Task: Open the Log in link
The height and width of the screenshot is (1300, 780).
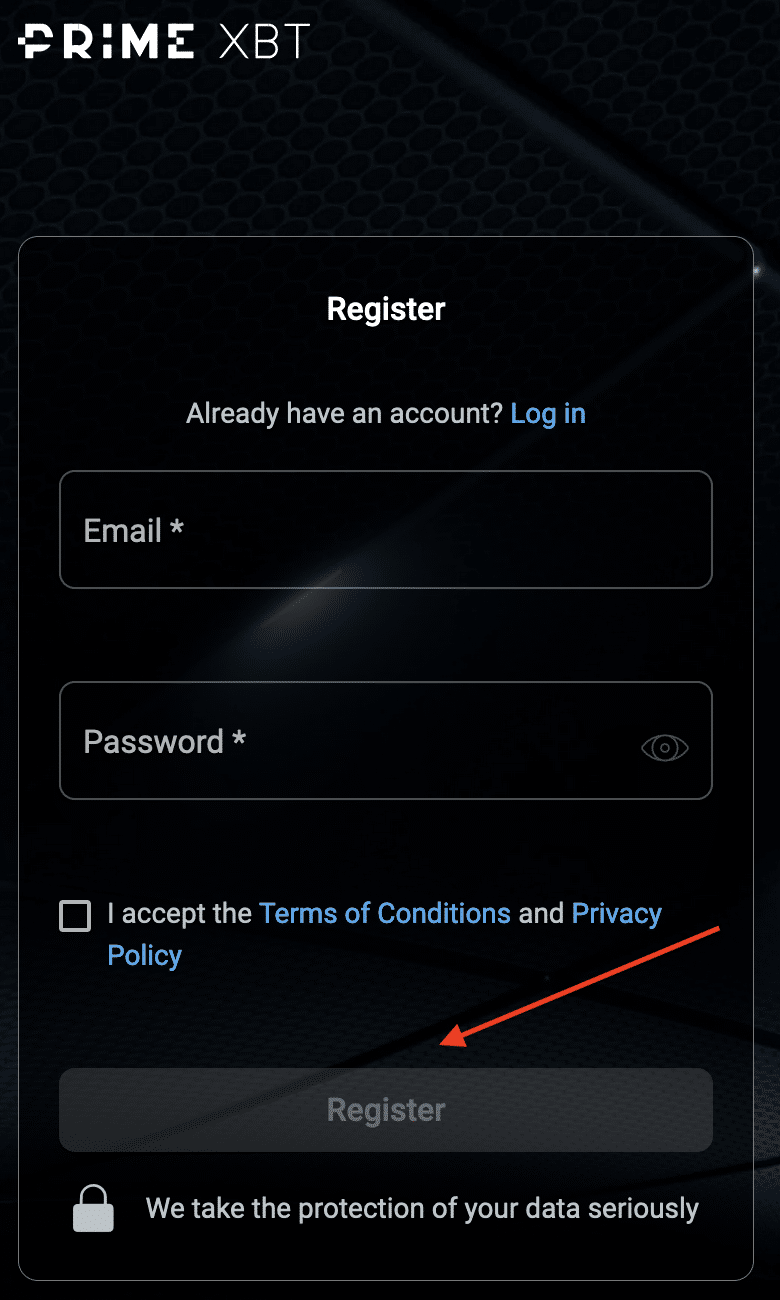Action: 548,413
